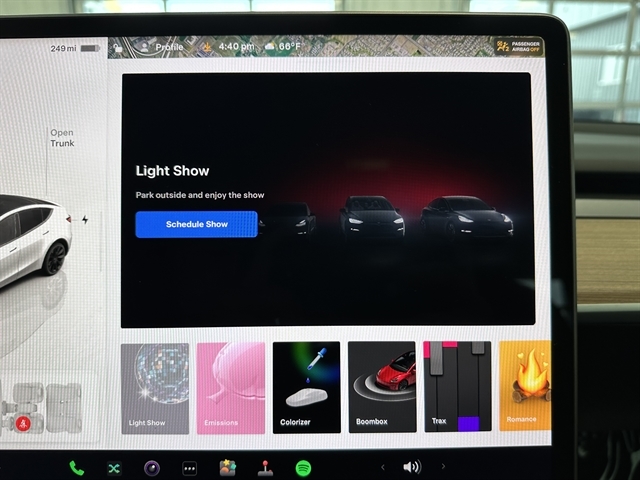Select the Colorizer tile
640x480 pixels.
point(307,387)
